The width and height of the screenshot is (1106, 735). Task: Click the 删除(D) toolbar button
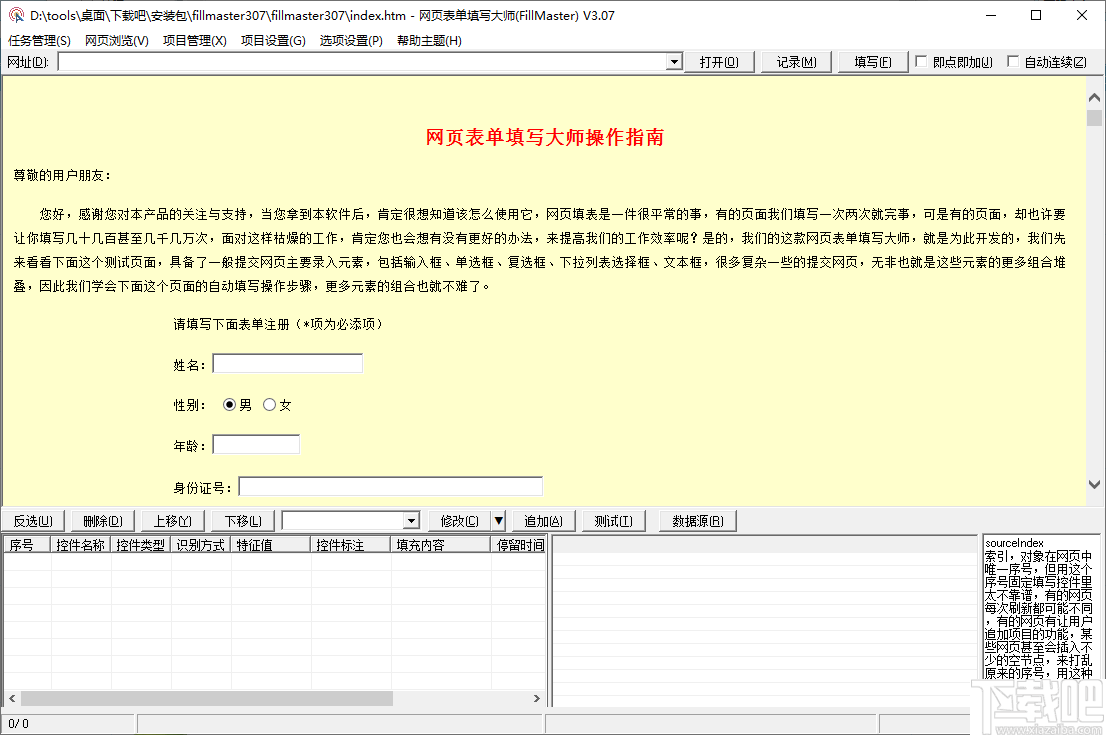(102, 520)
